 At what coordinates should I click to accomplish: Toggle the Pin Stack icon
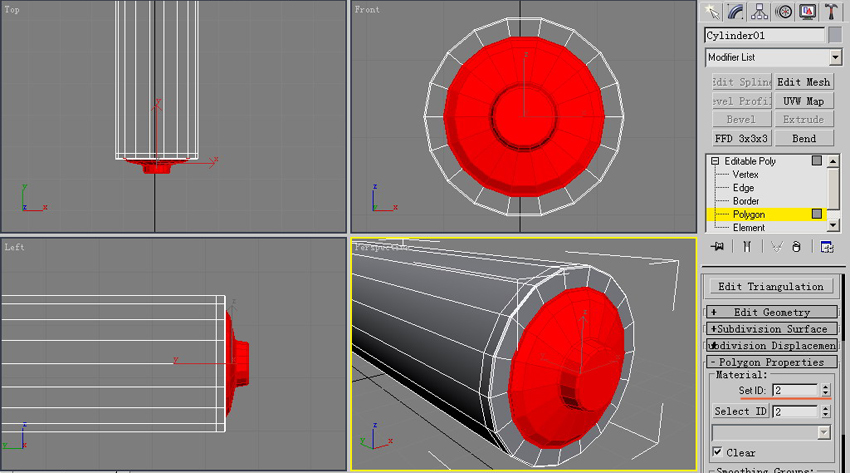(717, 247)
